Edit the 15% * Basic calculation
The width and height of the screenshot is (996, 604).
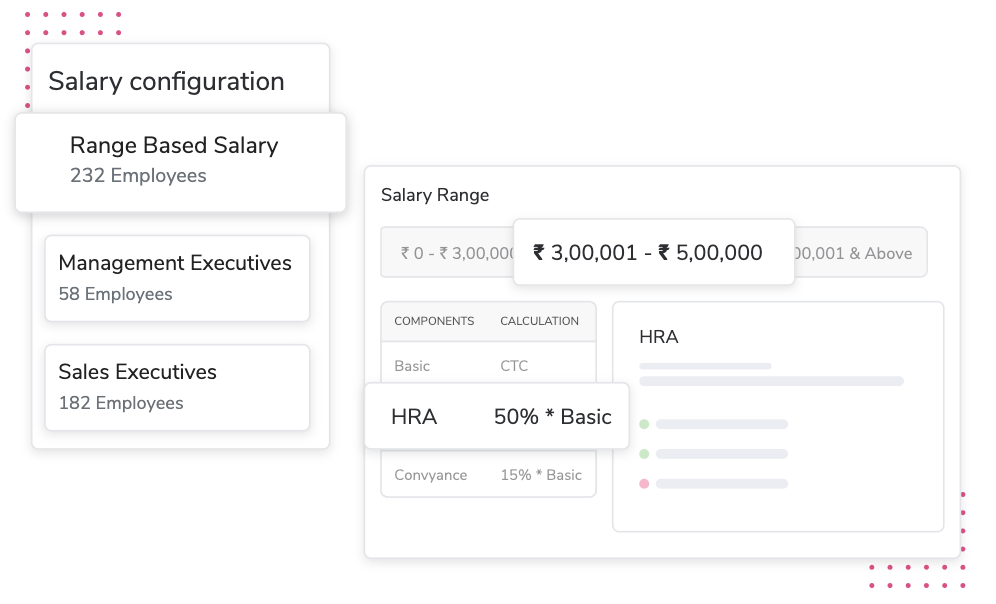(541, 475)
